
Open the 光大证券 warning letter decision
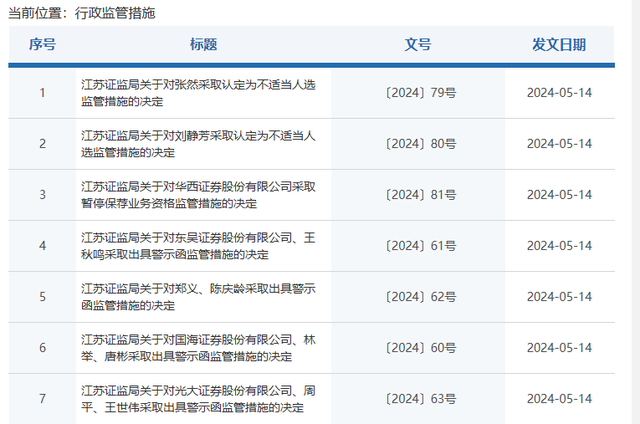point(198,399)
